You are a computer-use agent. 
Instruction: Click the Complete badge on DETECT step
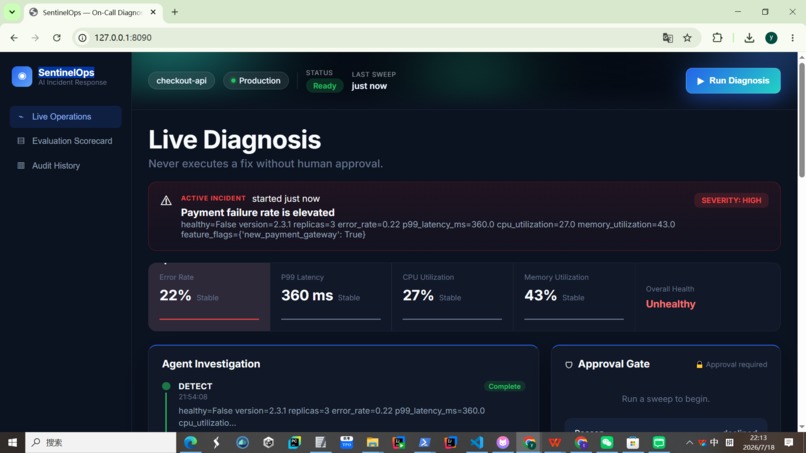(x=504, y=386)
